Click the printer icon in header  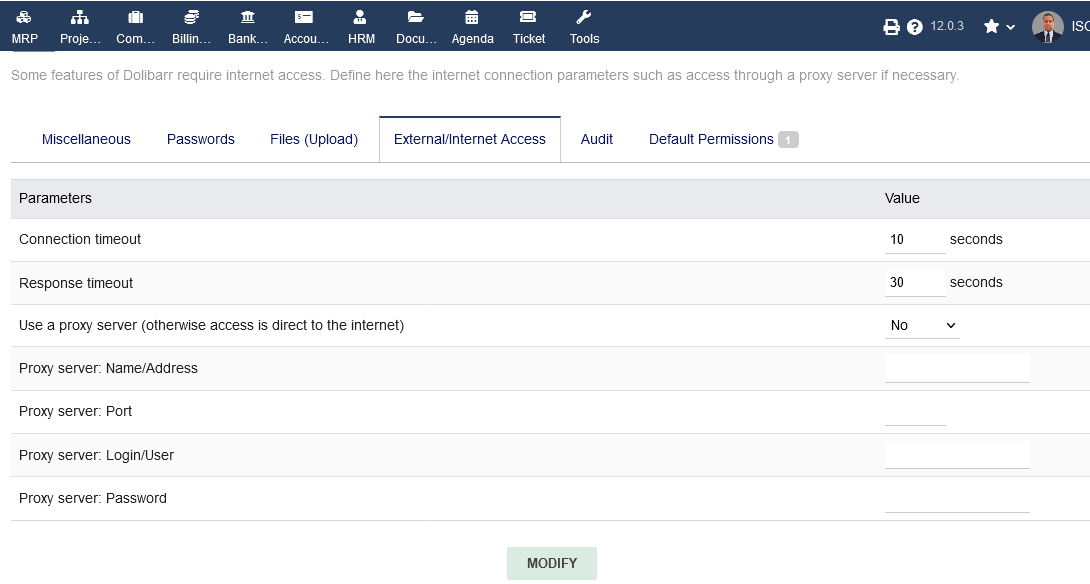(891, 27)
